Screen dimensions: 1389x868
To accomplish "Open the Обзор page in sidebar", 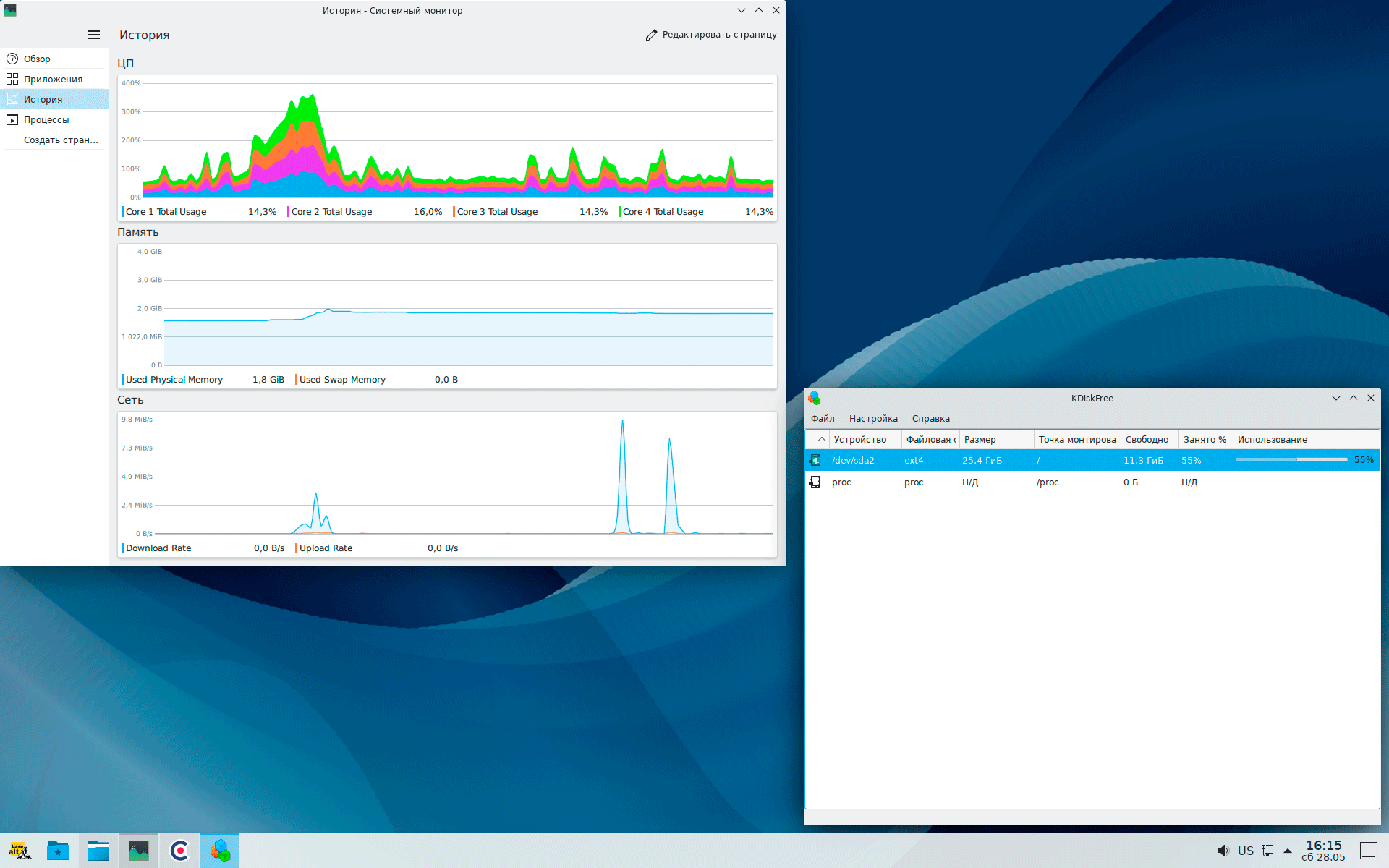I will coord(37,59).
